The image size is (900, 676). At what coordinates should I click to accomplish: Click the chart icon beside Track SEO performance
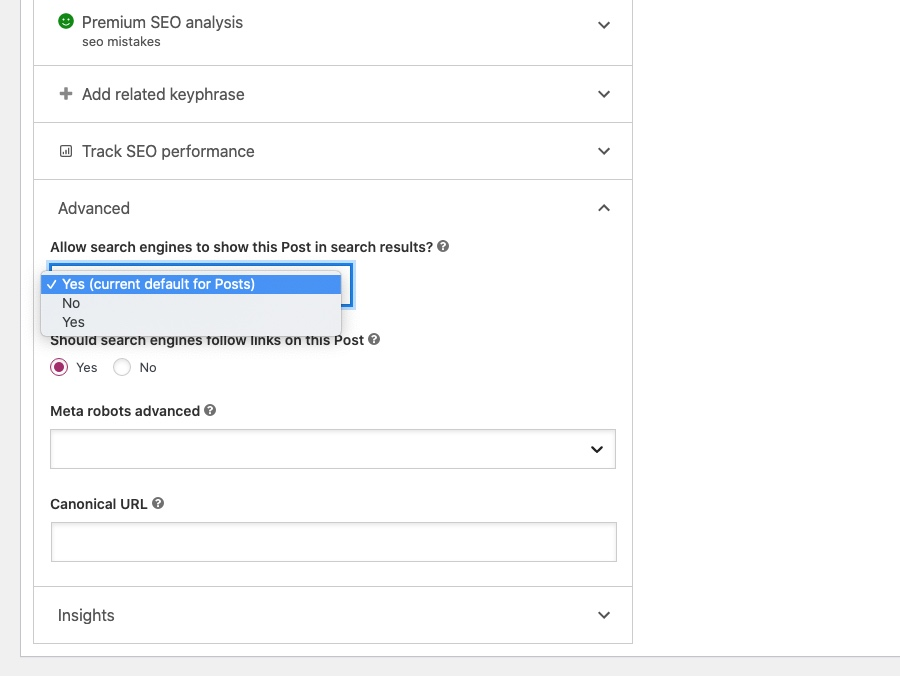[66, 151]
